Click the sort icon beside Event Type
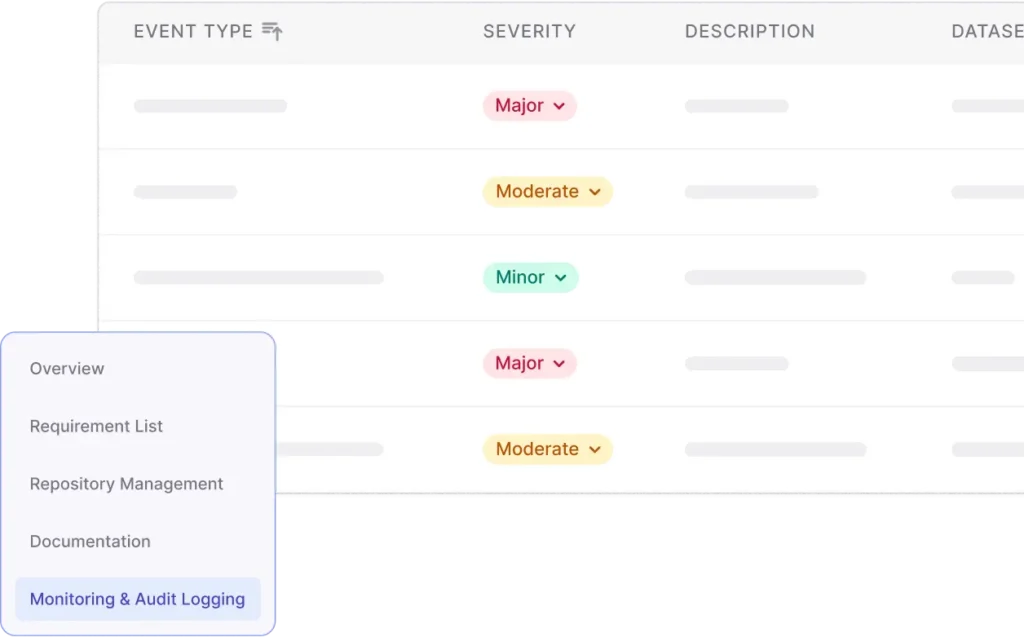 click(x=273, y=32)
